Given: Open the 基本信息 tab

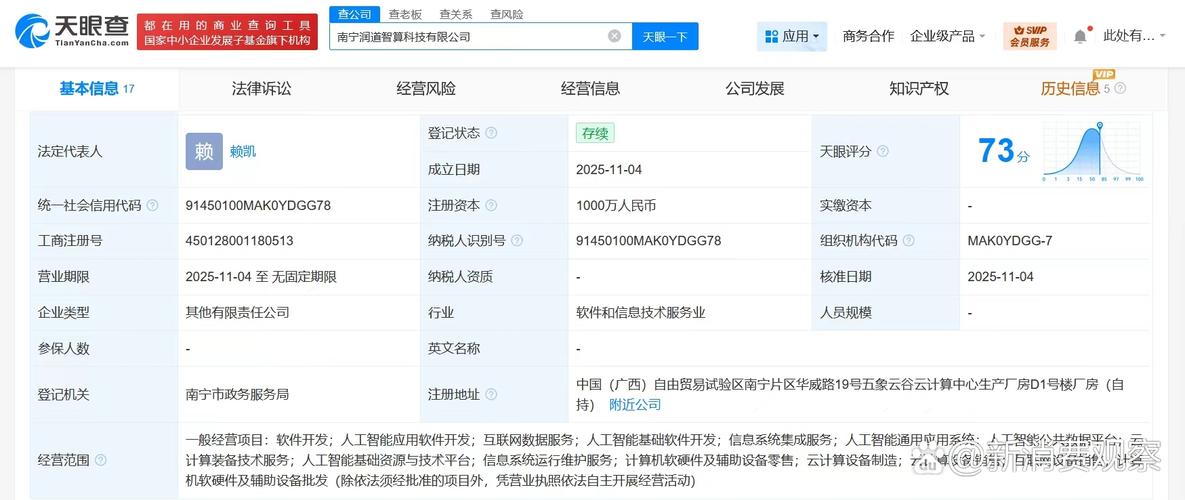Looking at the screenshot, I should click(x=97, y=88).
